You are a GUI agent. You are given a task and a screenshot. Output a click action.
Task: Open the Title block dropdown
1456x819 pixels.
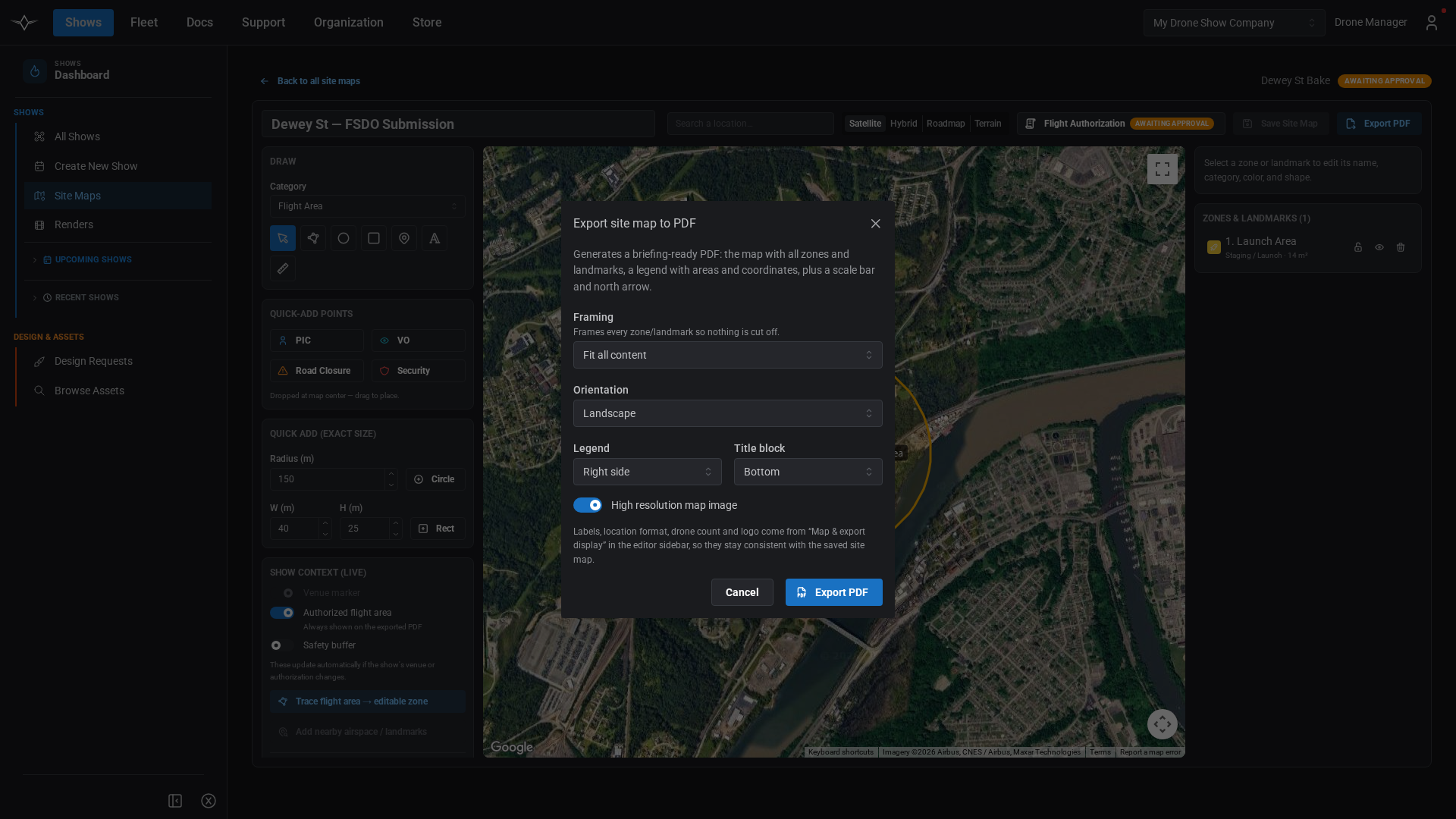(808, 472)
